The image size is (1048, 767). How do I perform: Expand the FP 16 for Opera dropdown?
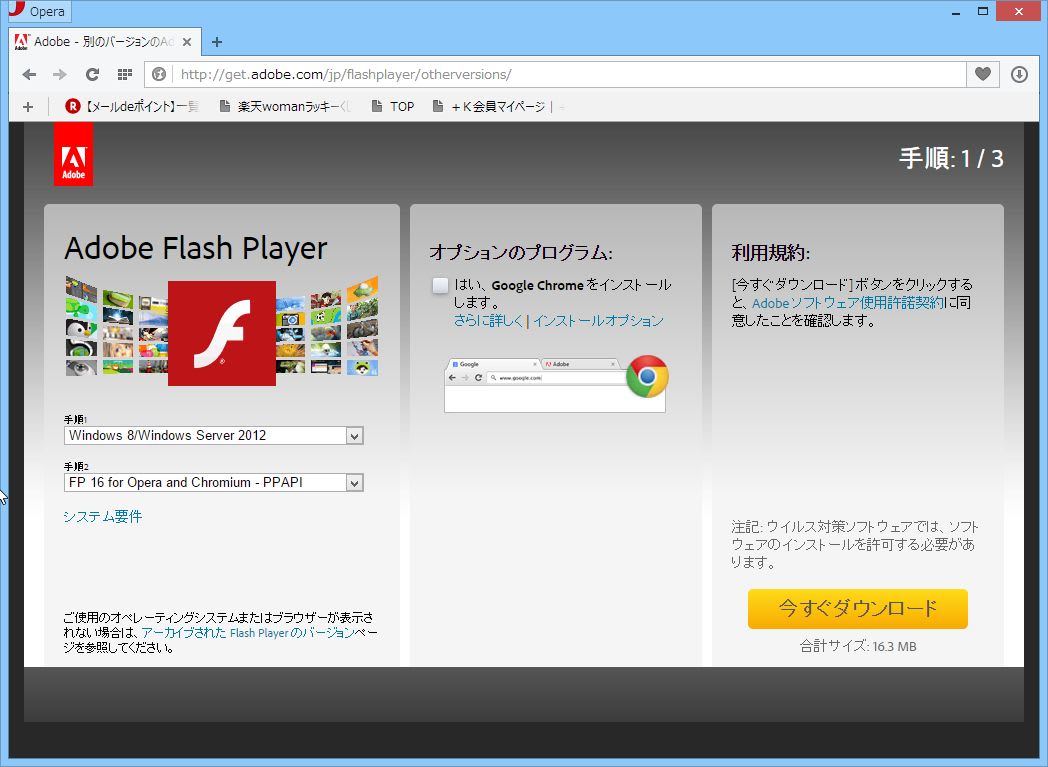point(214,482)
